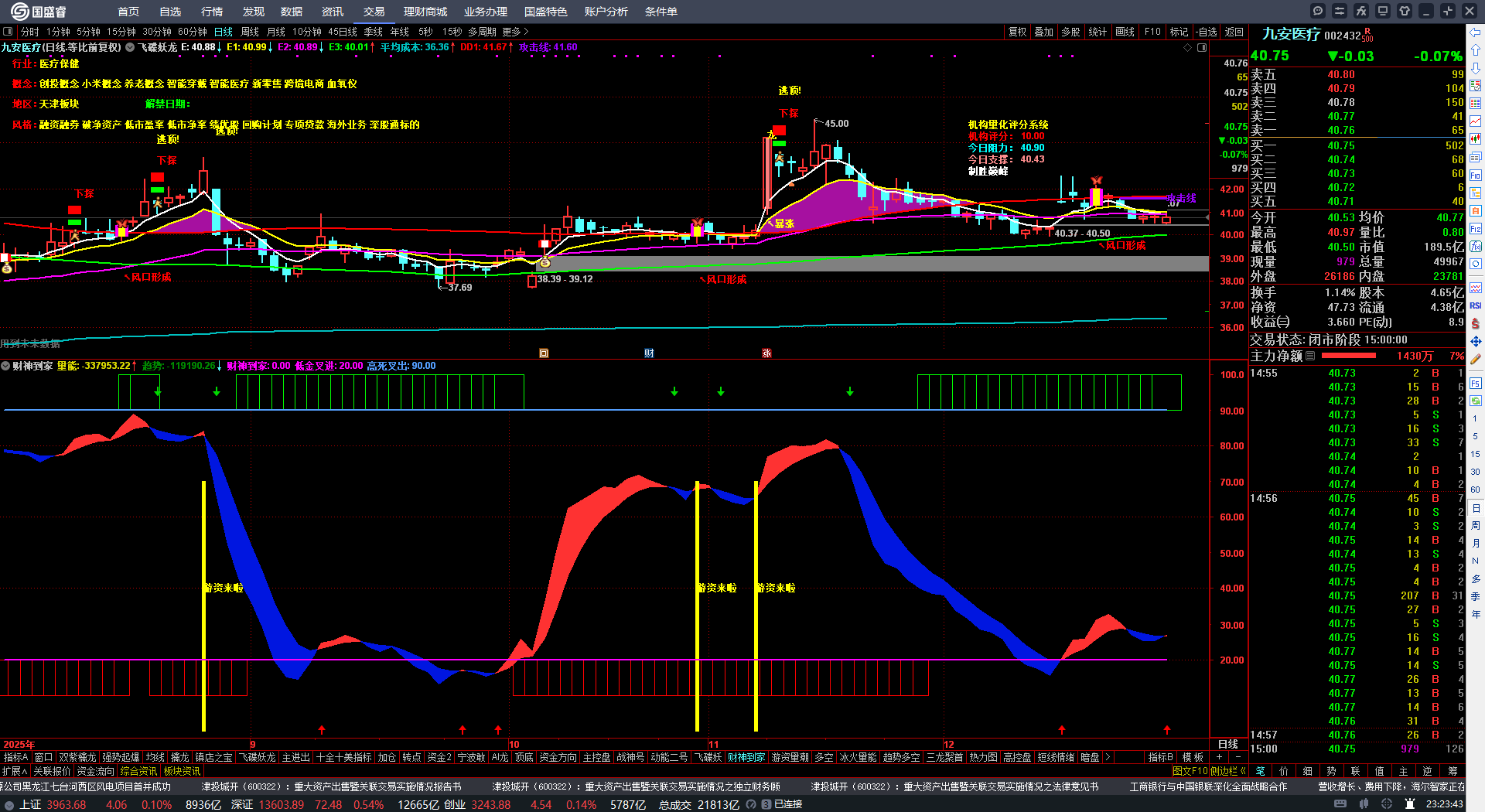Screen dimensions: 1485x812
Task: Expand the 更多 period options
Action: pyautogui.click(x=515, y=32)
